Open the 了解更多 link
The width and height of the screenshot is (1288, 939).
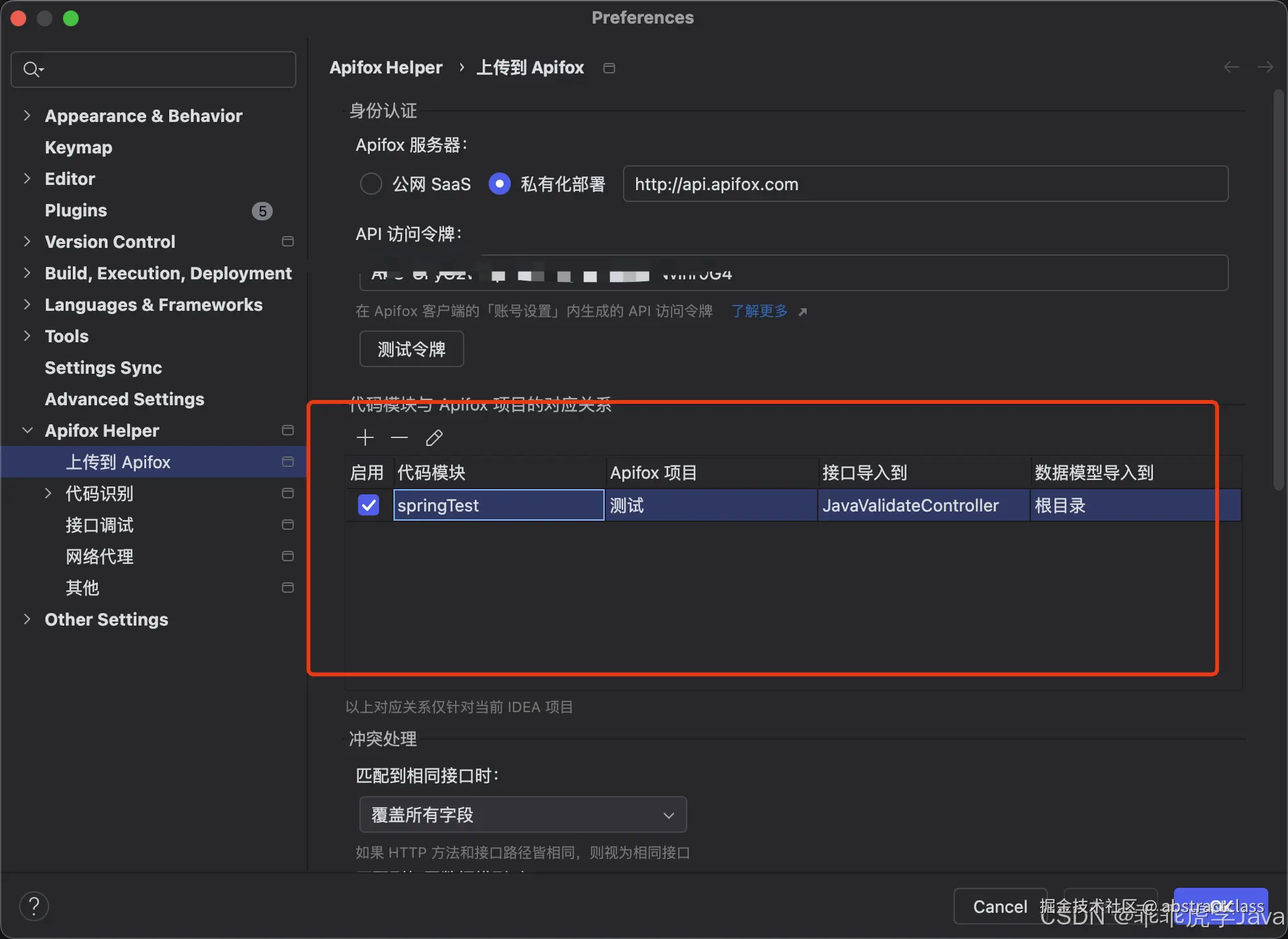pos(759,311)
